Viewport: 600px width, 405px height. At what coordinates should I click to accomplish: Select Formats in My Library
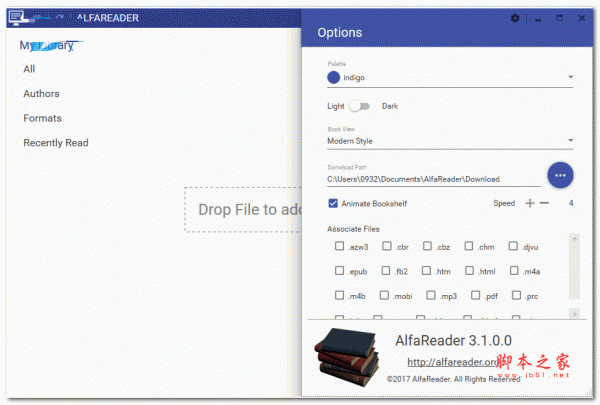tap(42, 118)
